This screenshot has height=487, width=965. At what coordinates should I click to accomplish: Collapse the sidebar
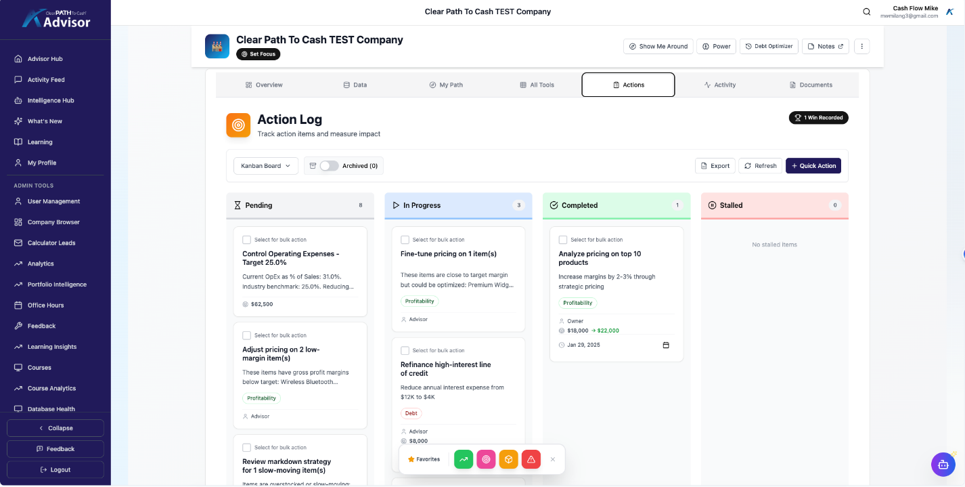point(55,428)
